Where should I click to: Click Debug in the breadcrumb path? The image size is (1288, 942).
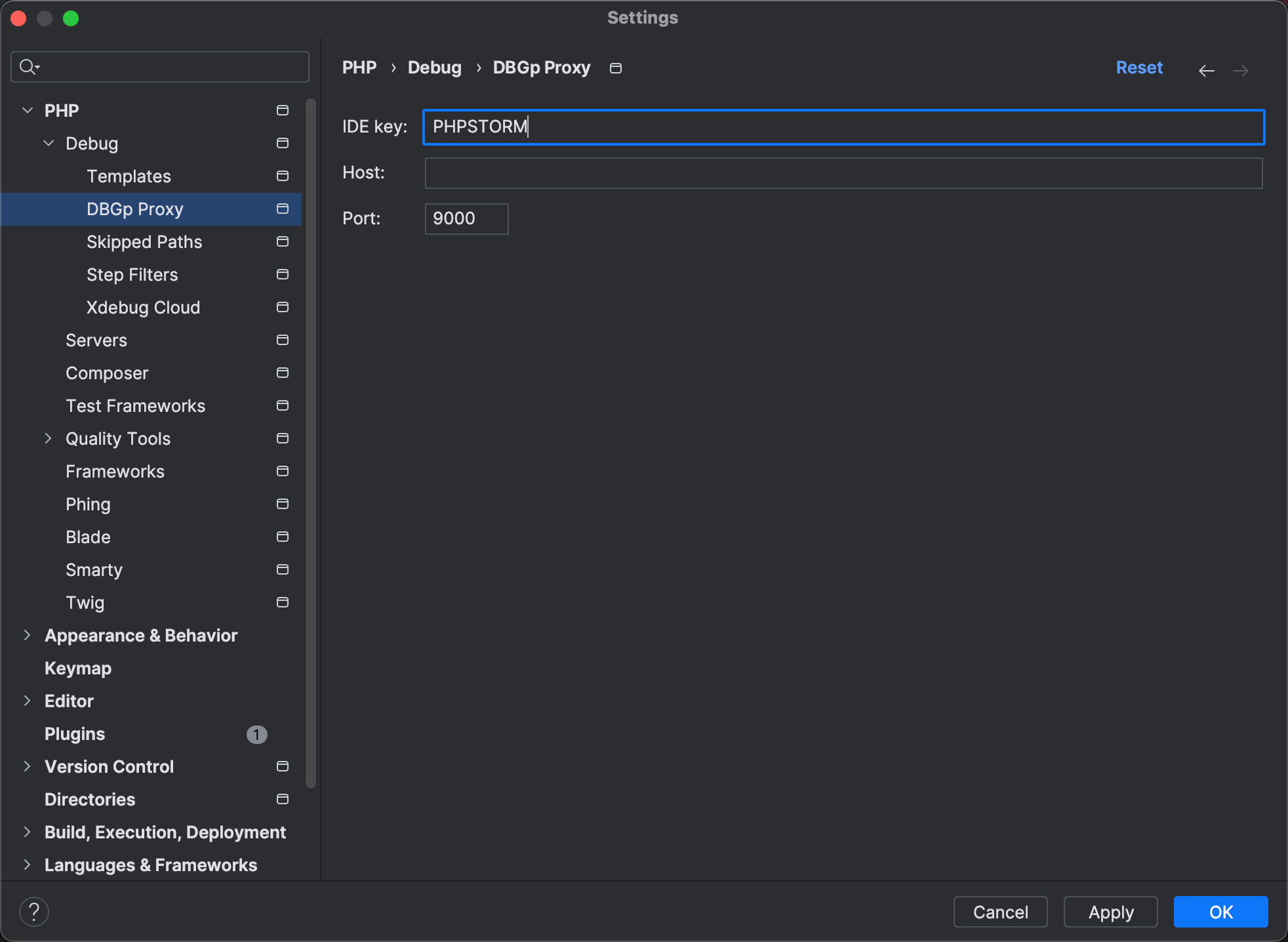tap(435, 68)
